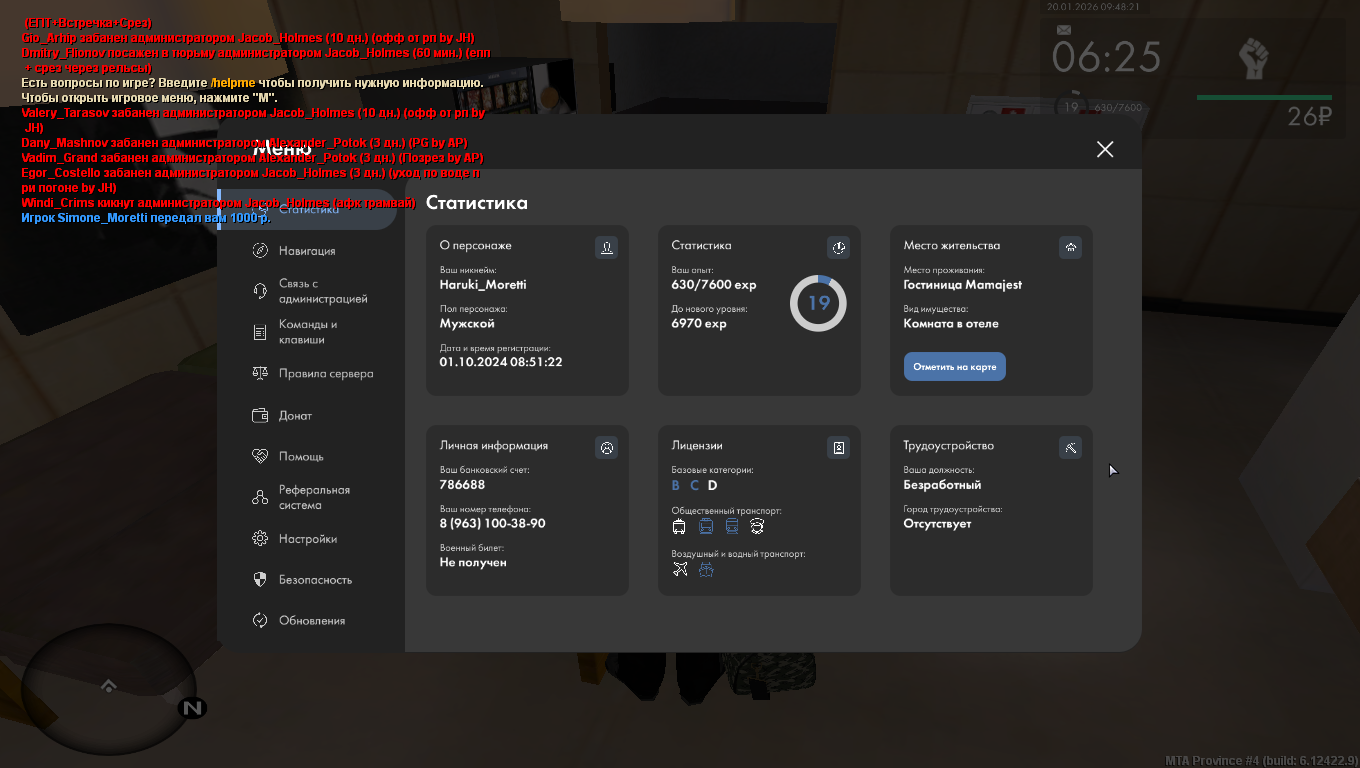This screenshot has width=1360, height=768.
Task: Click the airplane license icon
Action: click(x=680, y=570)
